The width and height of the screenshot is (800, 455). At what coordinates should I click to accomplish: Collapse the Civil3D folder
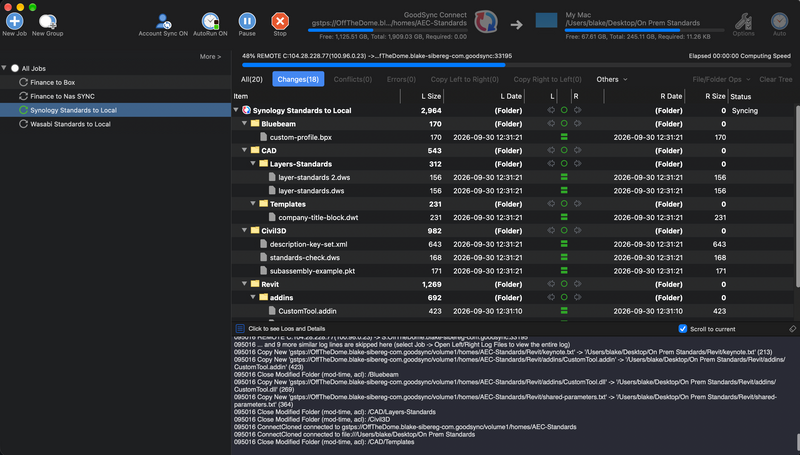click(x=244, y=230)
